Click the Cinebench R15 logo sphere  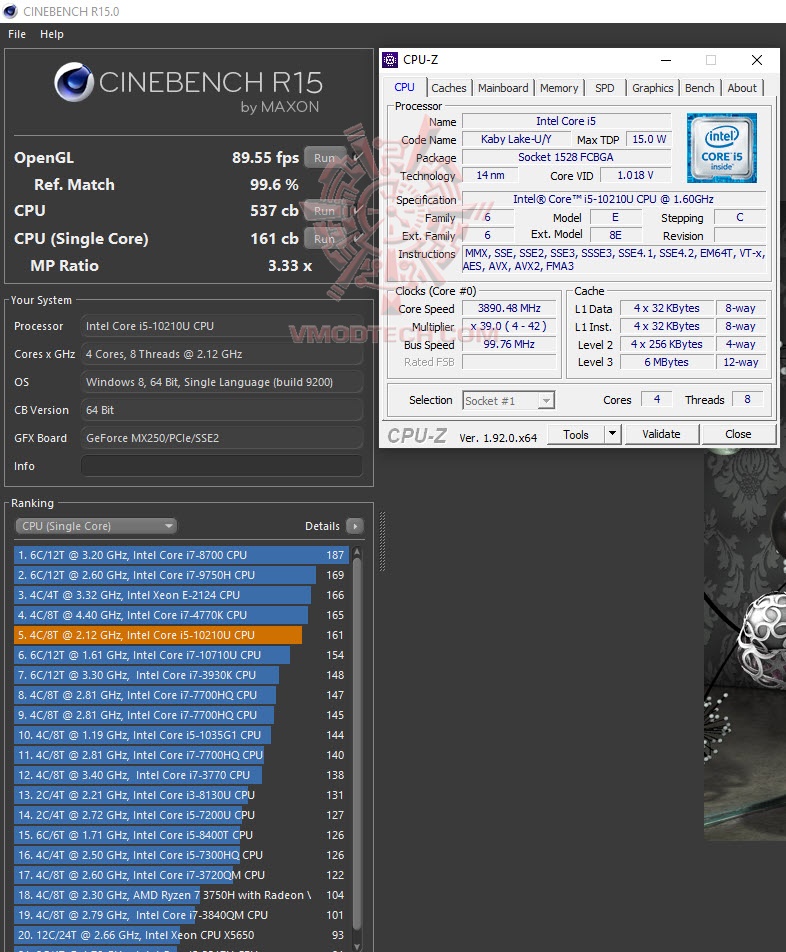73,82
